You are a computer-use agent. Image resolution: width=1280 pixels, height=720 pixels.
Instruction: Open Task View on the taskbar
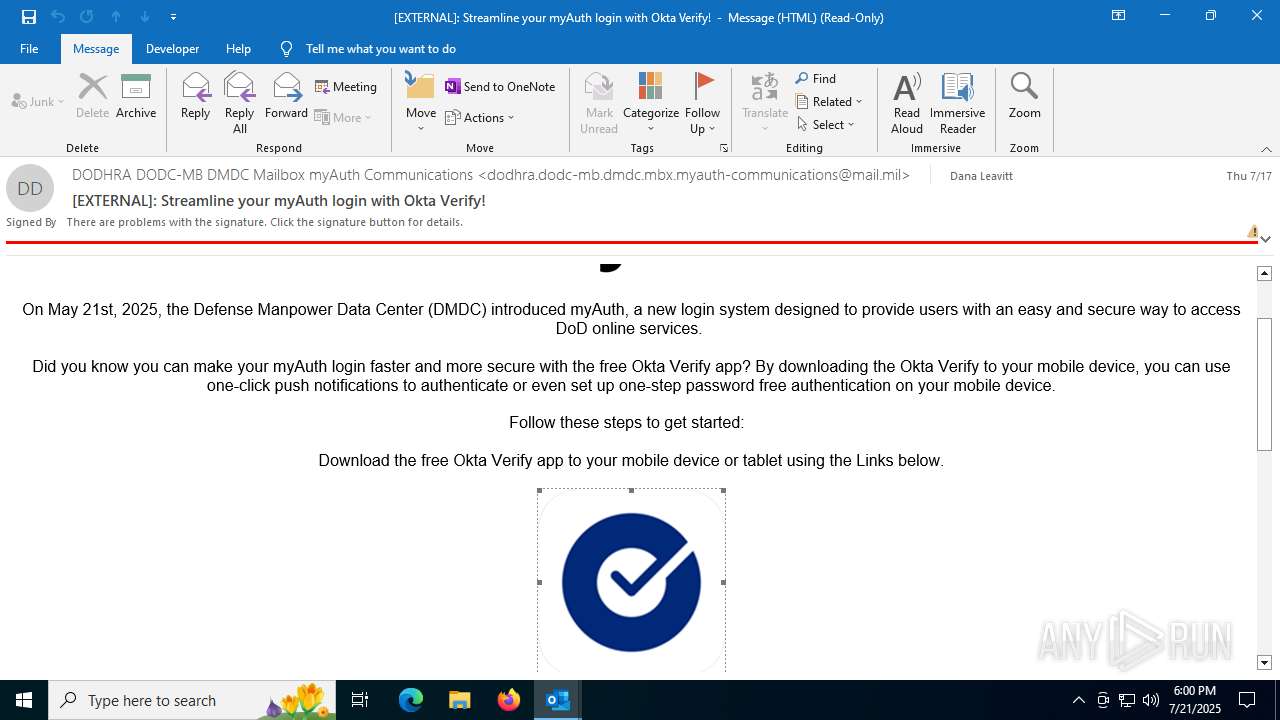(x=360, y=700)
